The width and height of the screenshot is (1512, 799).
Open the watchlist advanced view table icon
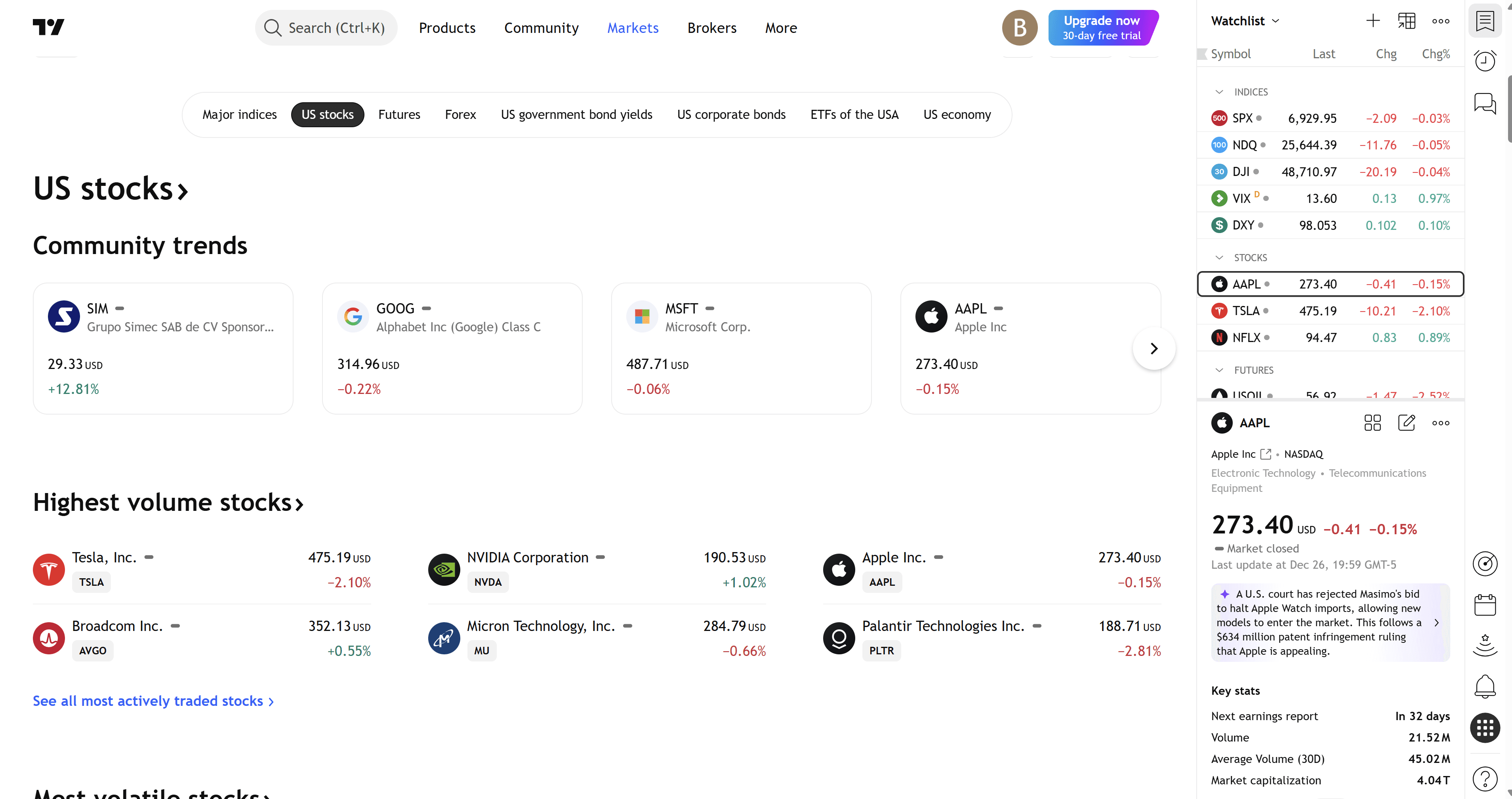pyautogui.click(x=1406, y=21)
